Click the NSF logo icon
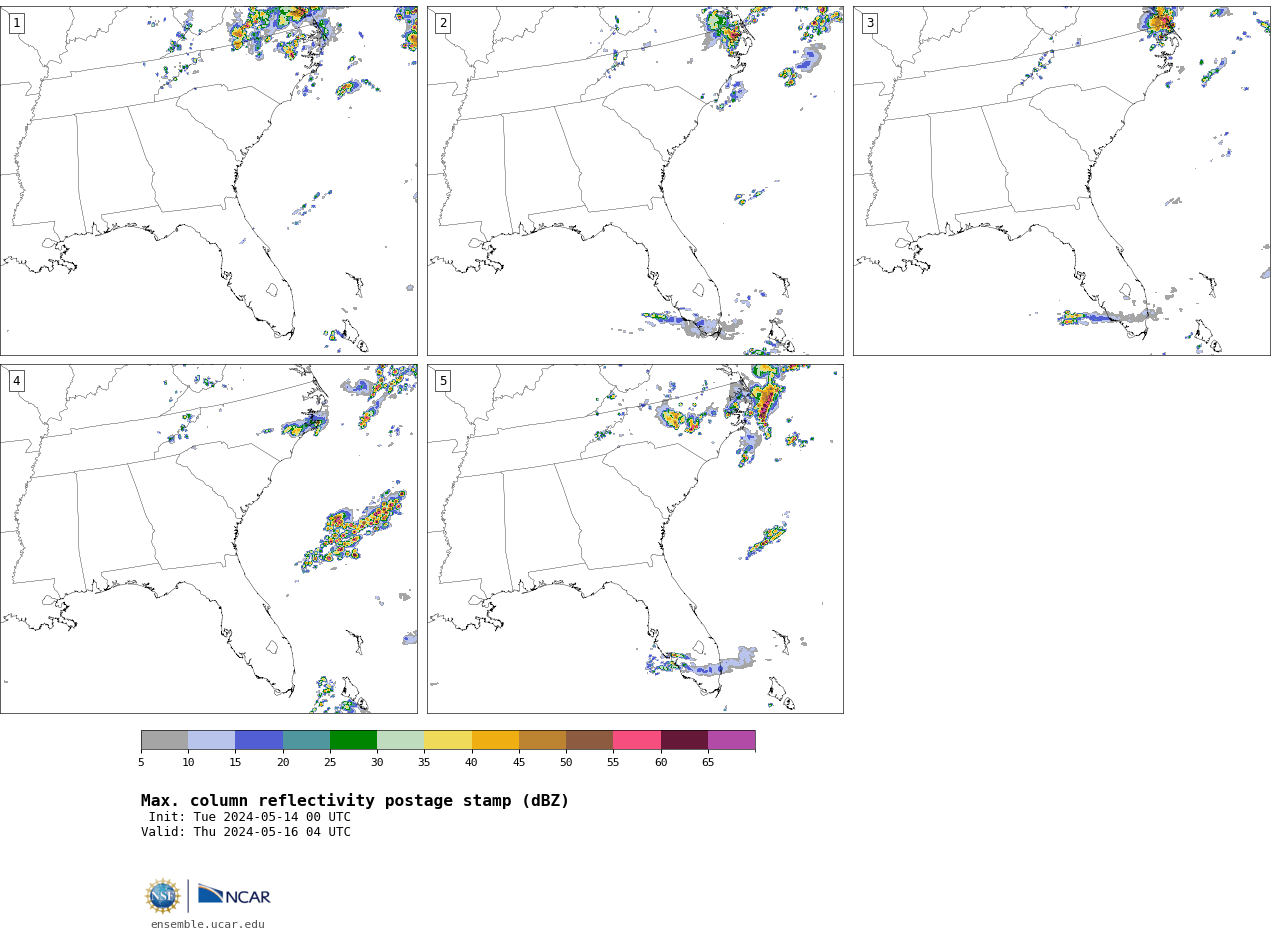Image resolution: width=1280 pixels, height=936 pixels. (x=163, y=896)
